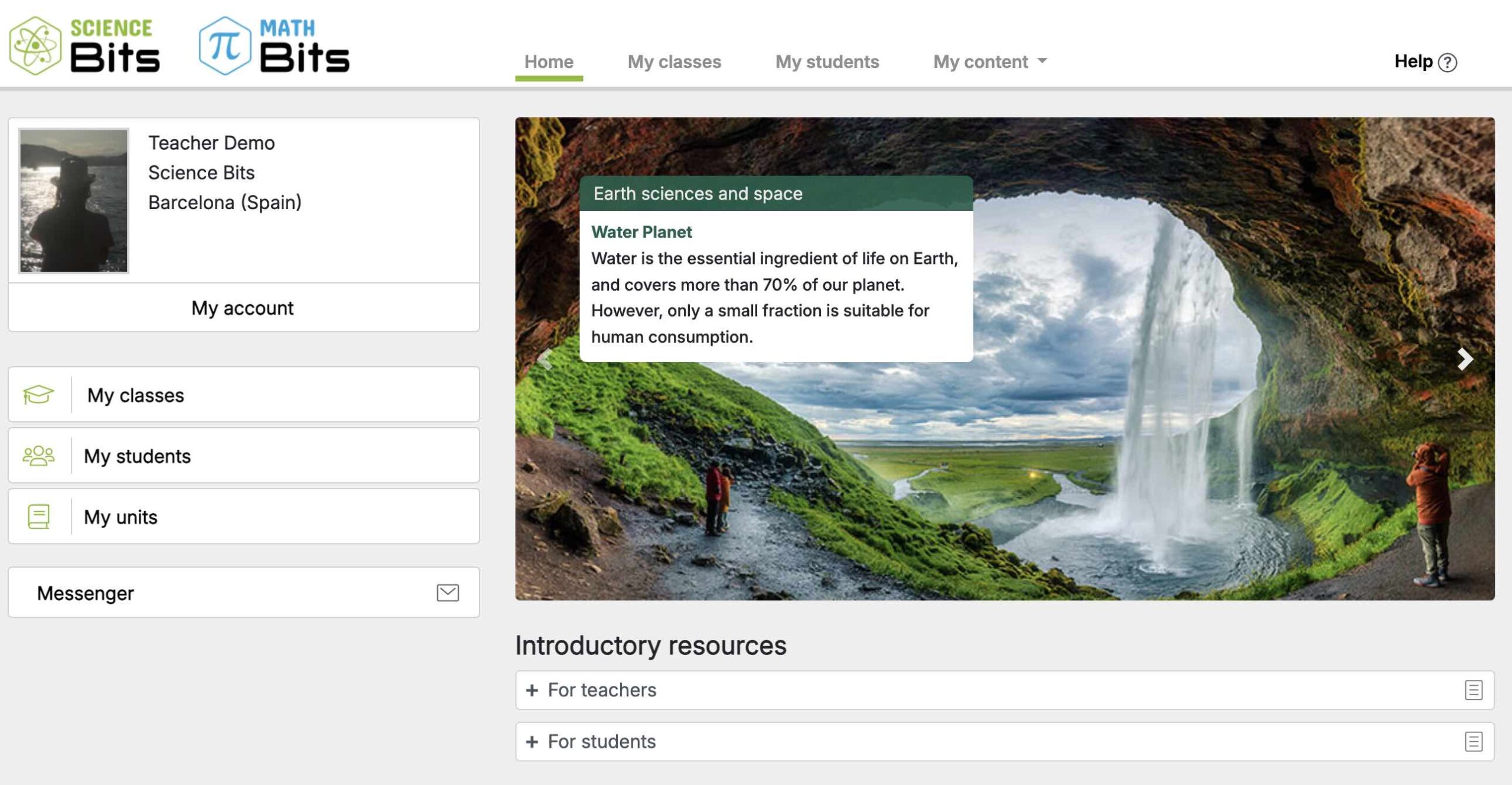Click the document icon in For teachers row

coord(1473,690)
